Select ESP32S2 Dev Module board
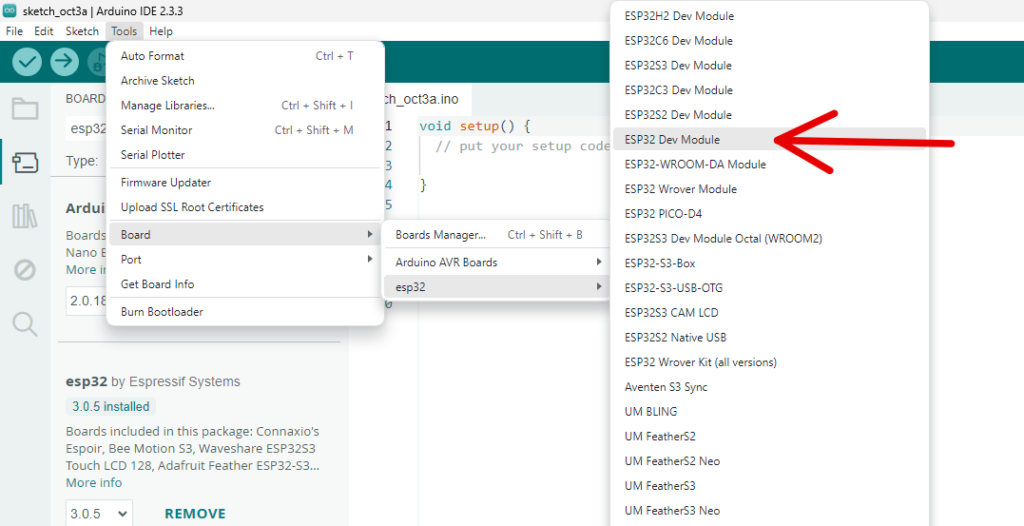This screenshot has height=526, width=1024. pyautogui.click(x=769, y=115)
